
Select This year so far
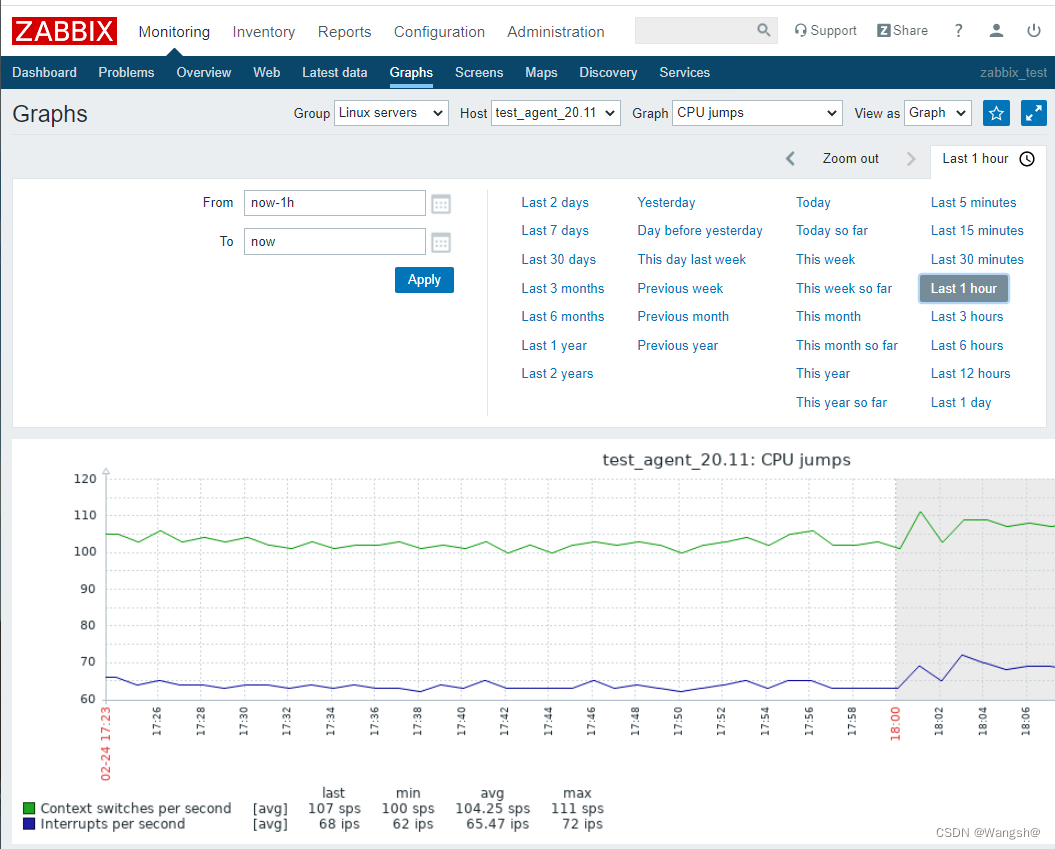tap(841, 403)
